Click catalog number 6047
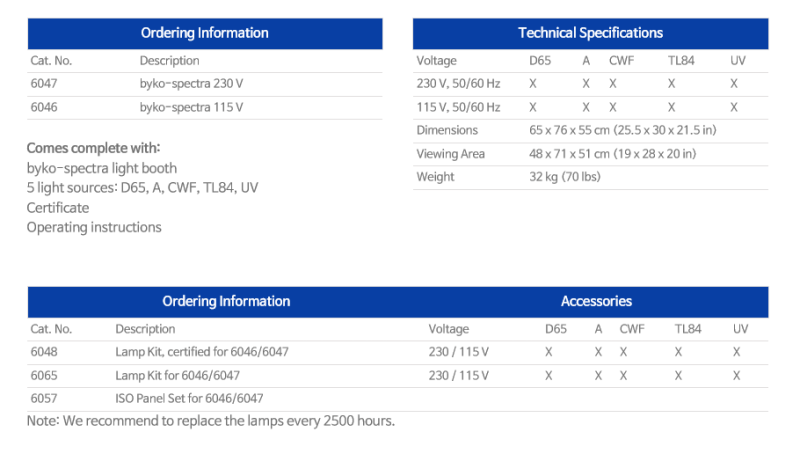800x454 pixels. coord(45,84)
